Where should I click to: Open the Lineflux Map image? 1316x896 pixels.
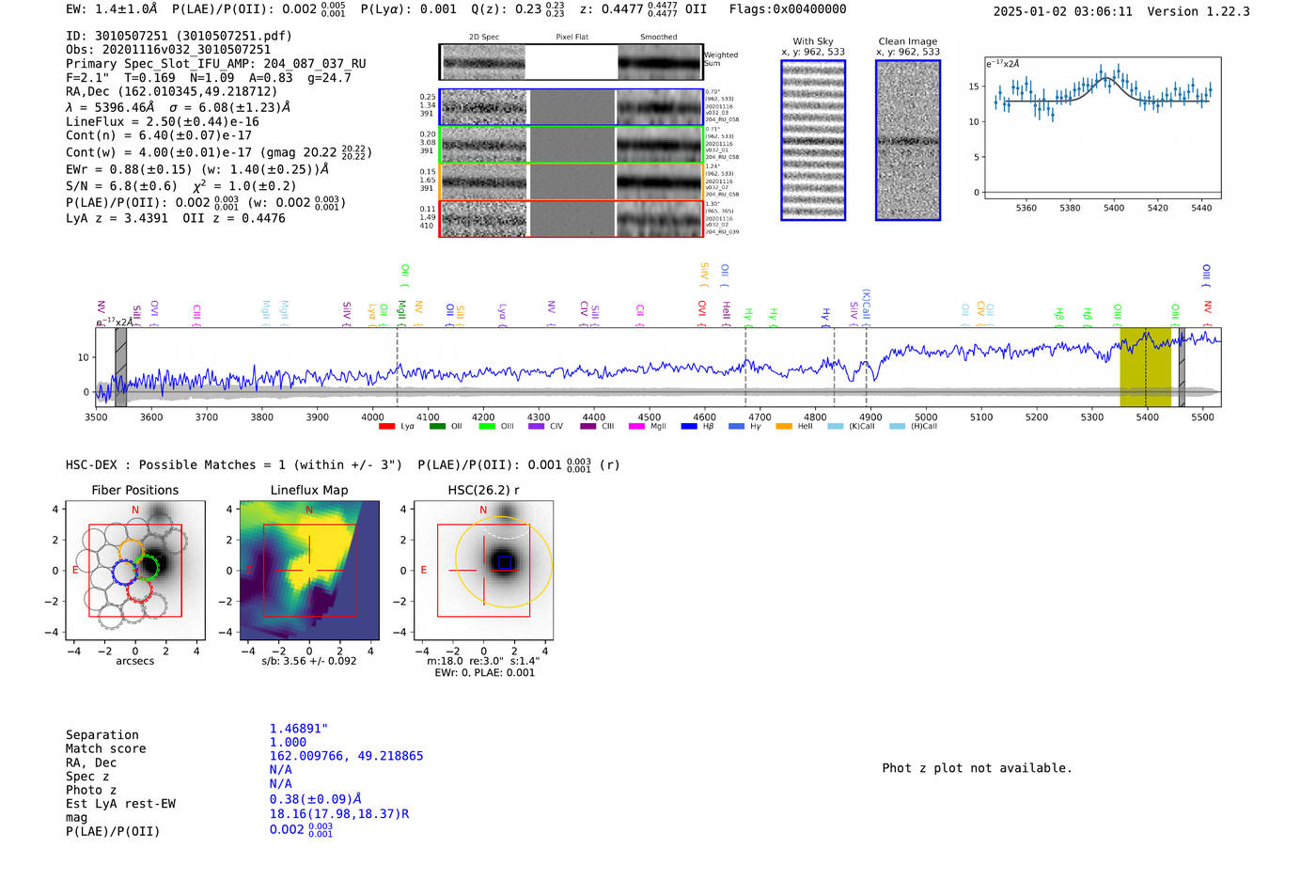tap(309, 570)
